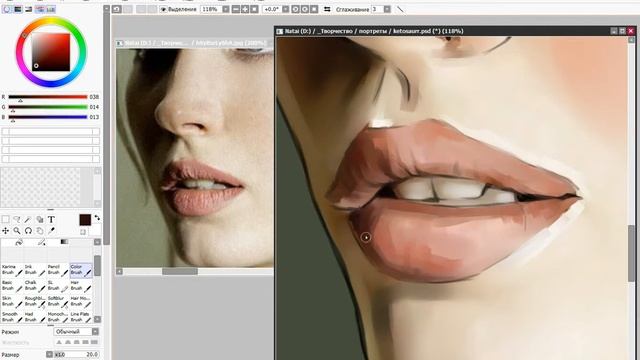640x360 pixels.
Task: Select the Hair Brush preset
Action: [81, 286]
